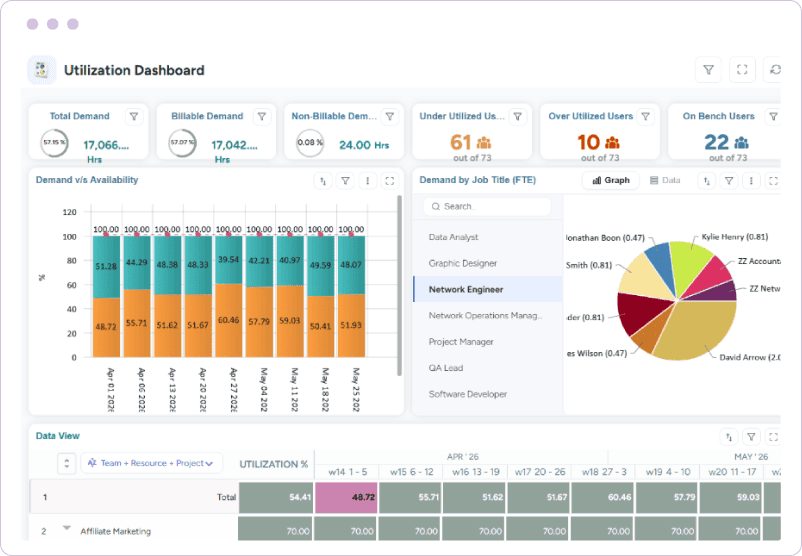The height and width of the screenshot is (556, 802).
Task: Click the David Arrow pie slice
Action: (x=701, y=330)
